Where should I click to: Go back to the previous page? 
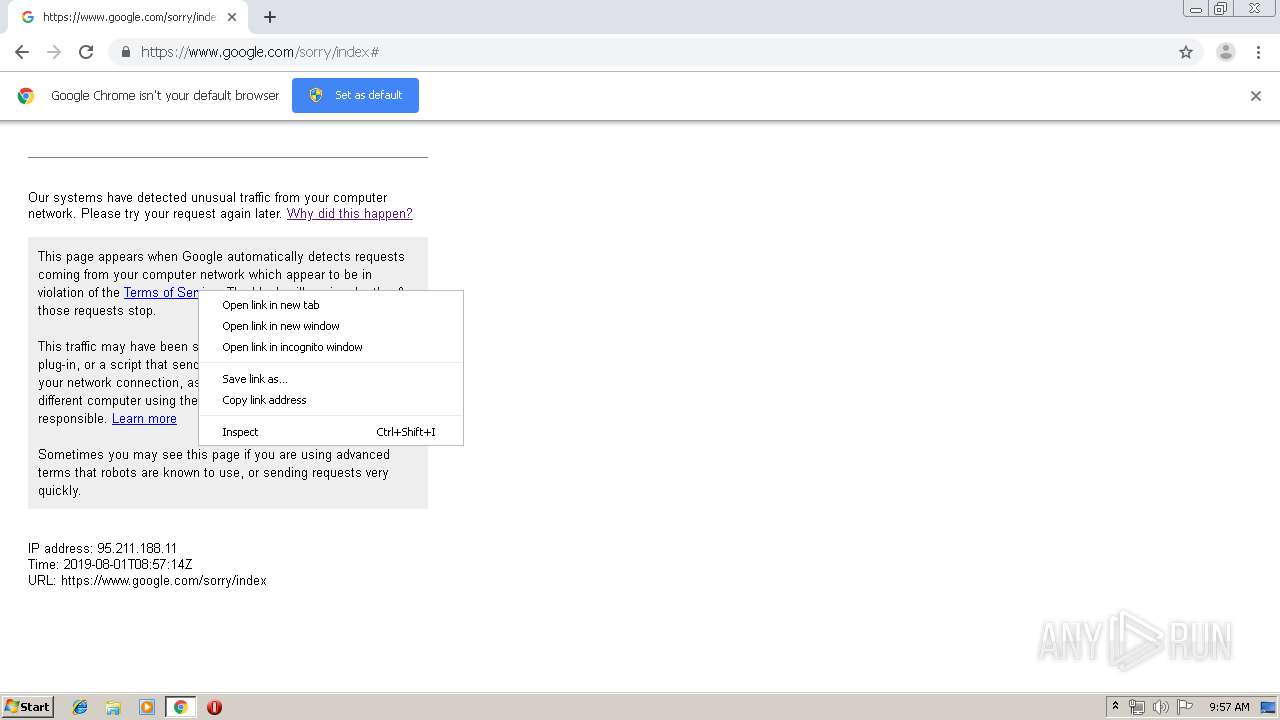[x=22, y=52]
